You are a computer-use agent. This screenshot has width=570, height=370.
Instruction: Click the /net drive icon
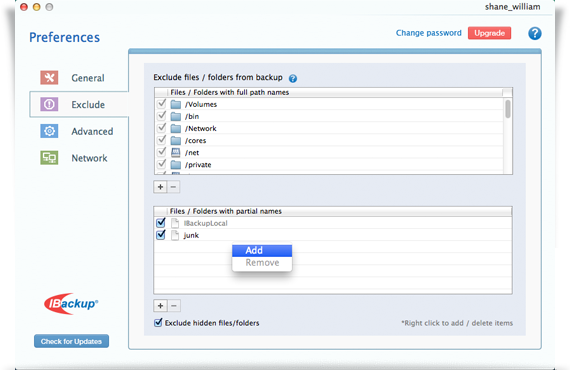click(176, 153)
